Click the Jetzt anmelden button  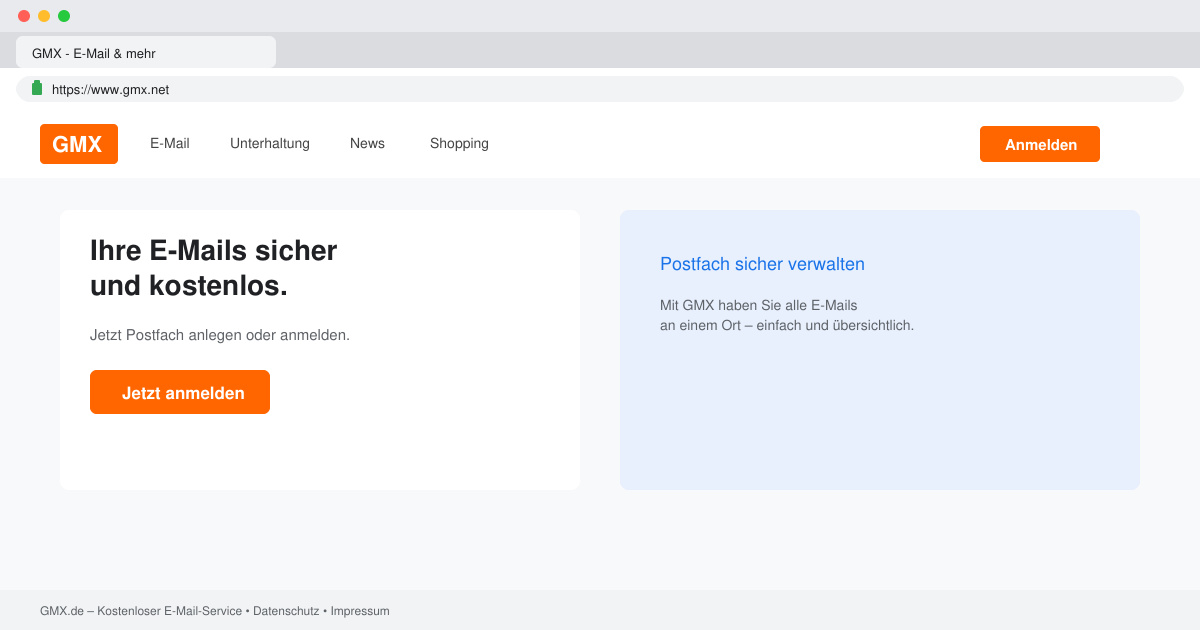[180, 392]
